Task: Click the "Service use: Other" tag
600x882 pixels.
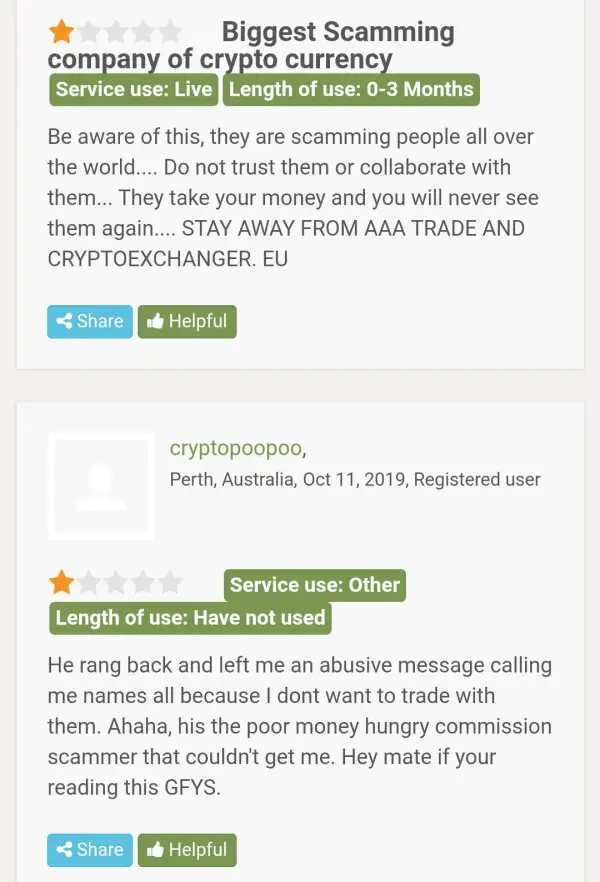Action: coord(315,585)
